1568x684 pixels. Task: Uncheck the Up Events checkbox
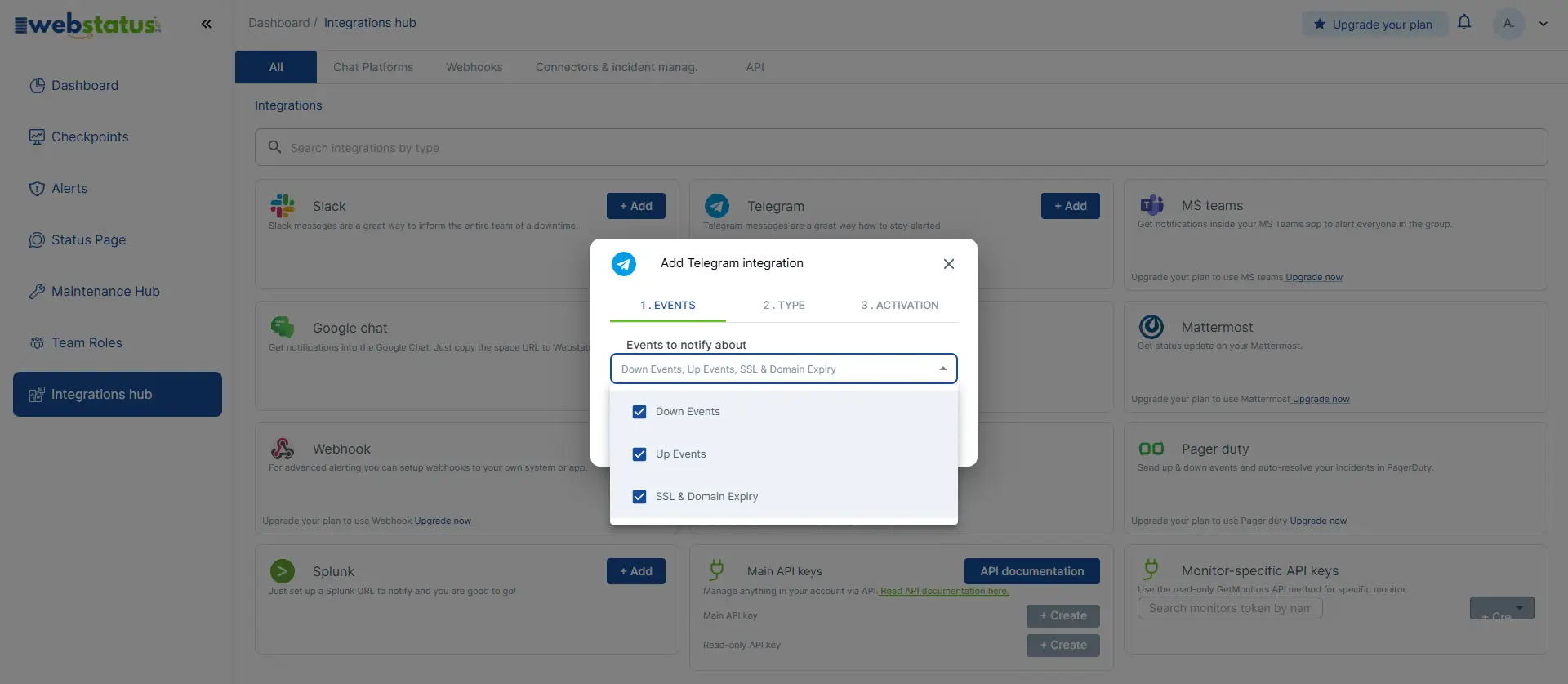[x=639, y=454]
